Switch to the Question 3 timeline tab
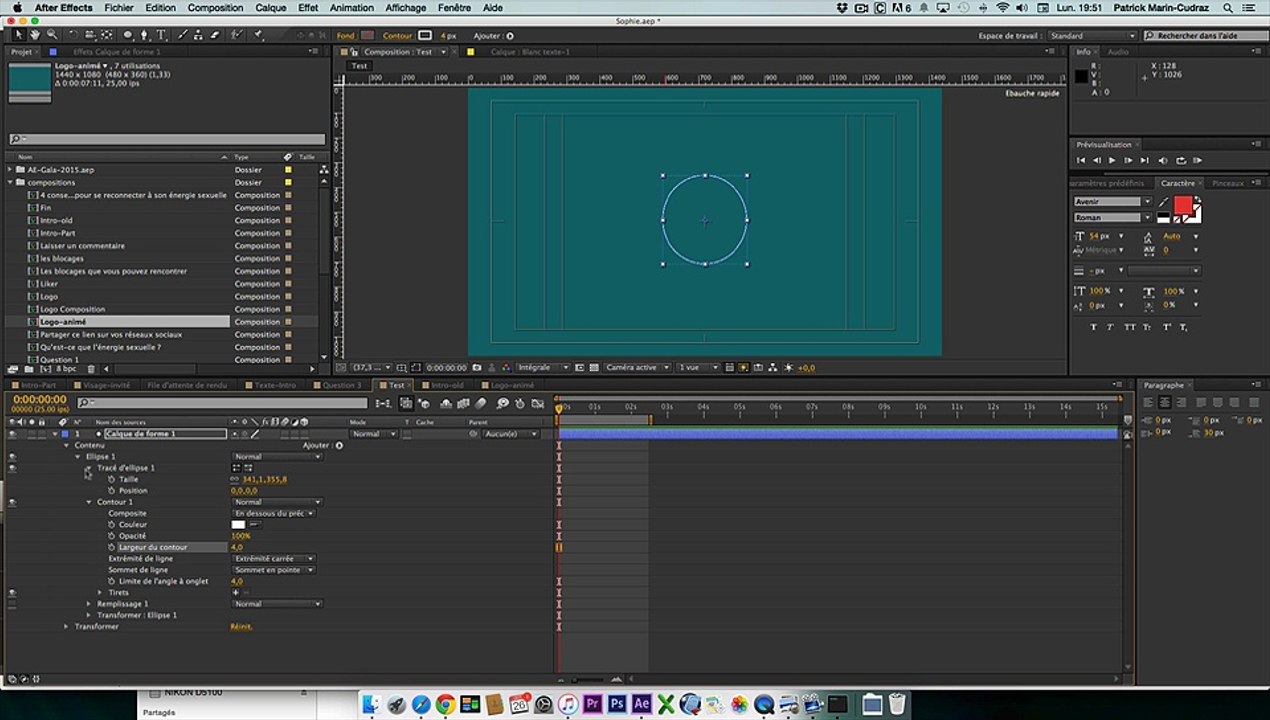 (341, 385)
